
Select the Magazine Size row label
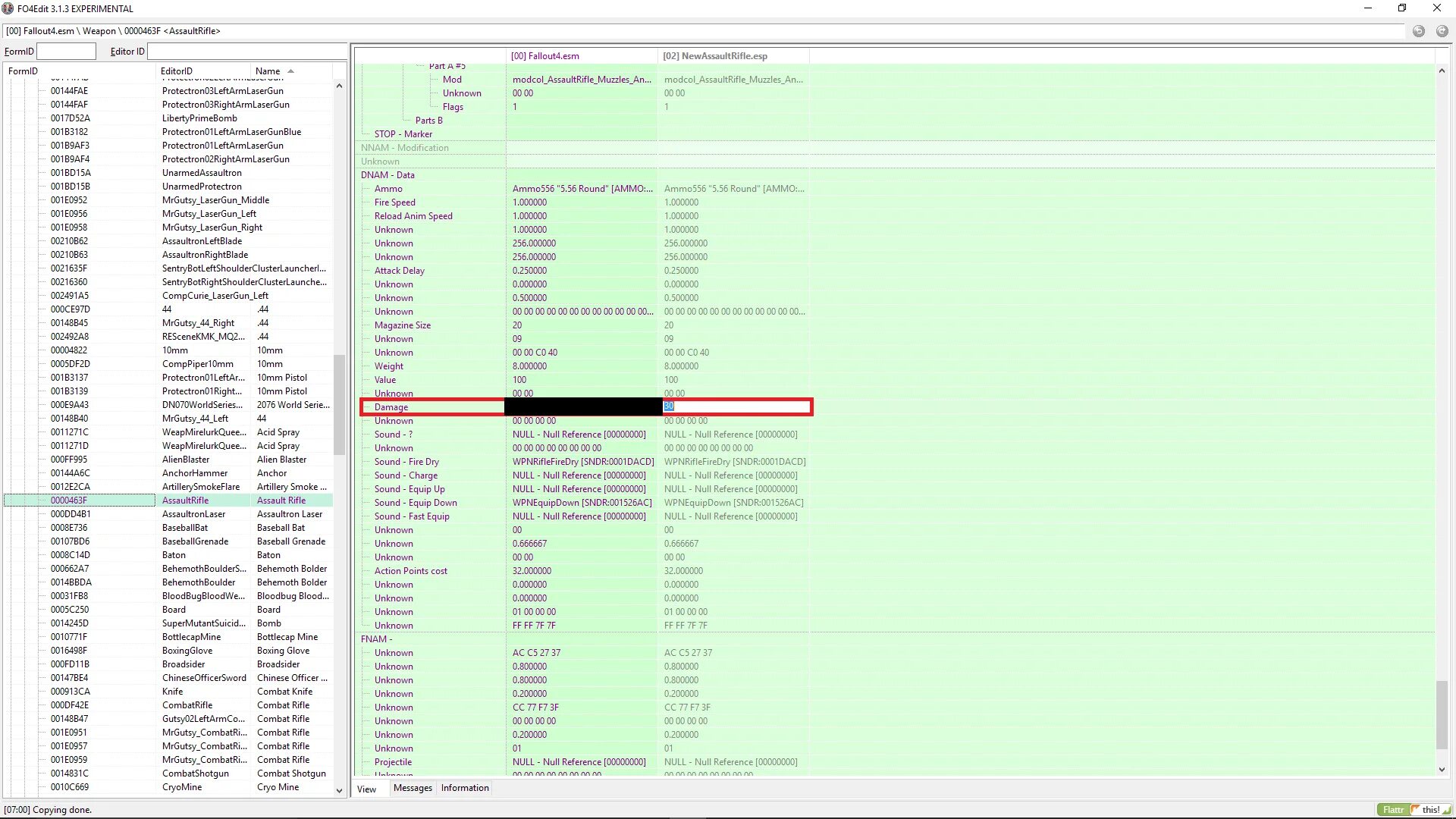(402, 325)
